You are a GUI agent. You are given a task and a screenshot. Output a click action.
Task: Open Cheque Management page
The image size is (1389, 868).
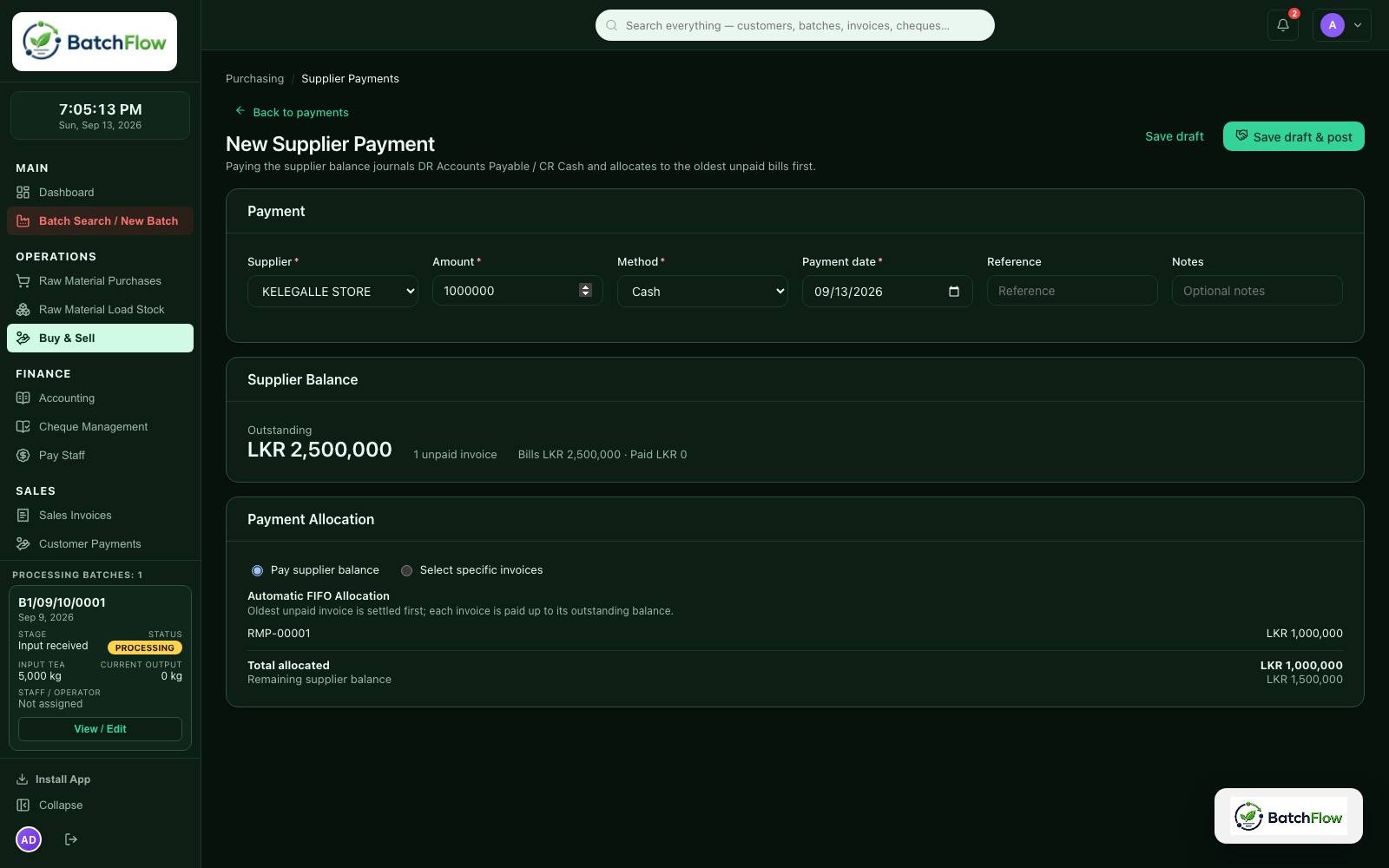[100, 426]
